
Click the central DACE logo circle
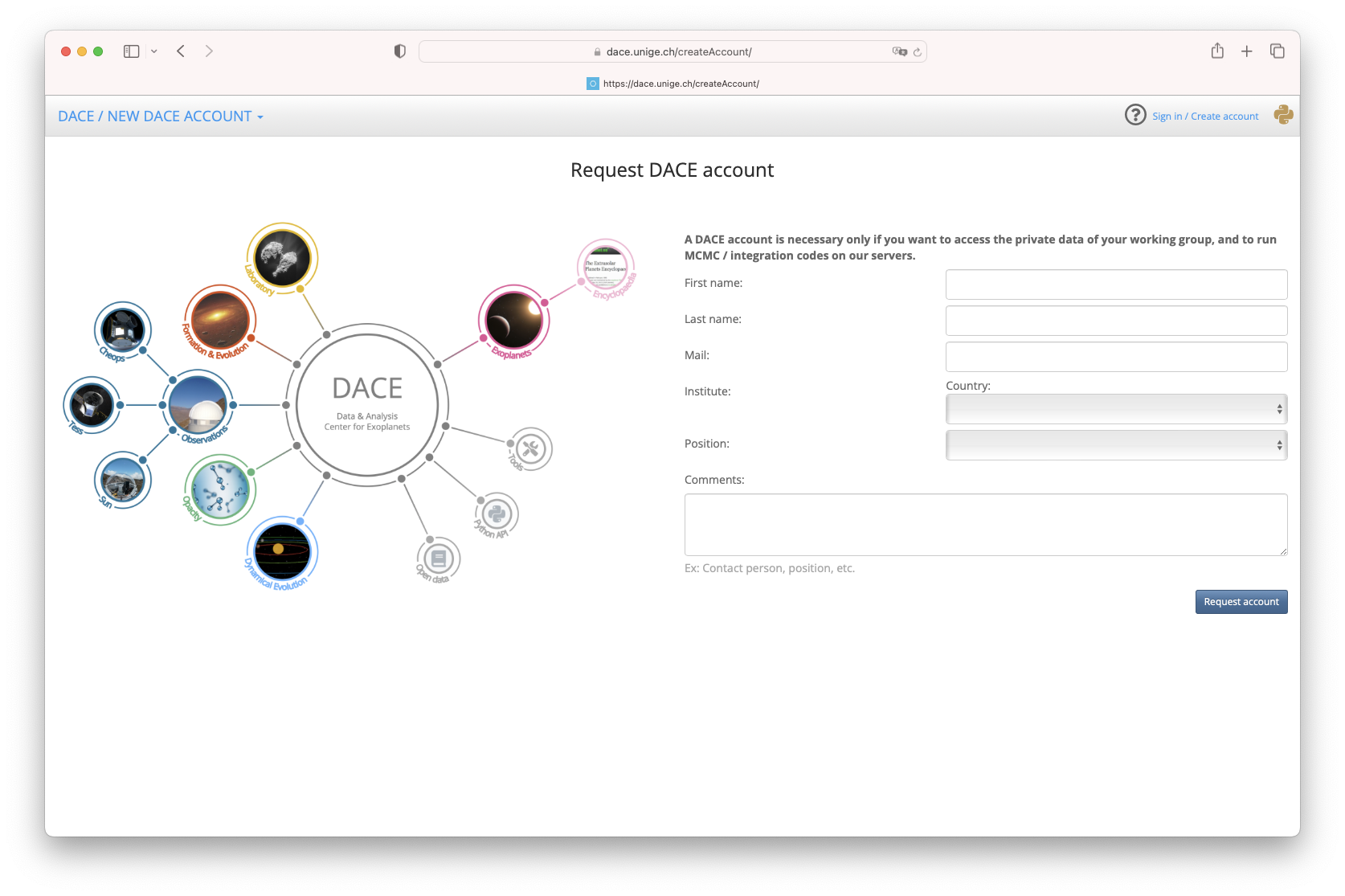pyautogui.click(x=367, y=405)
